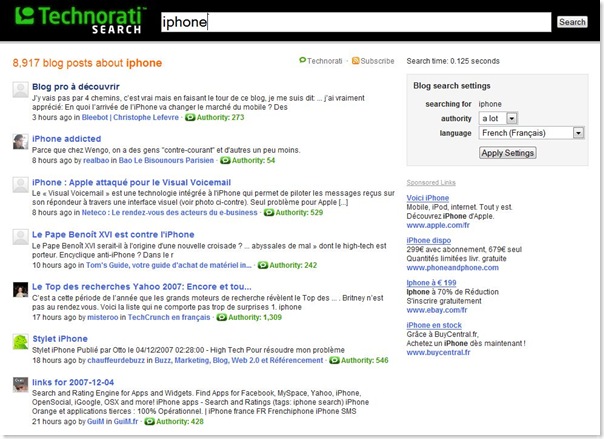Click the orange RSS Subscribe icon
This screenshot has height=439, width=604.
(x=355, y=61)
